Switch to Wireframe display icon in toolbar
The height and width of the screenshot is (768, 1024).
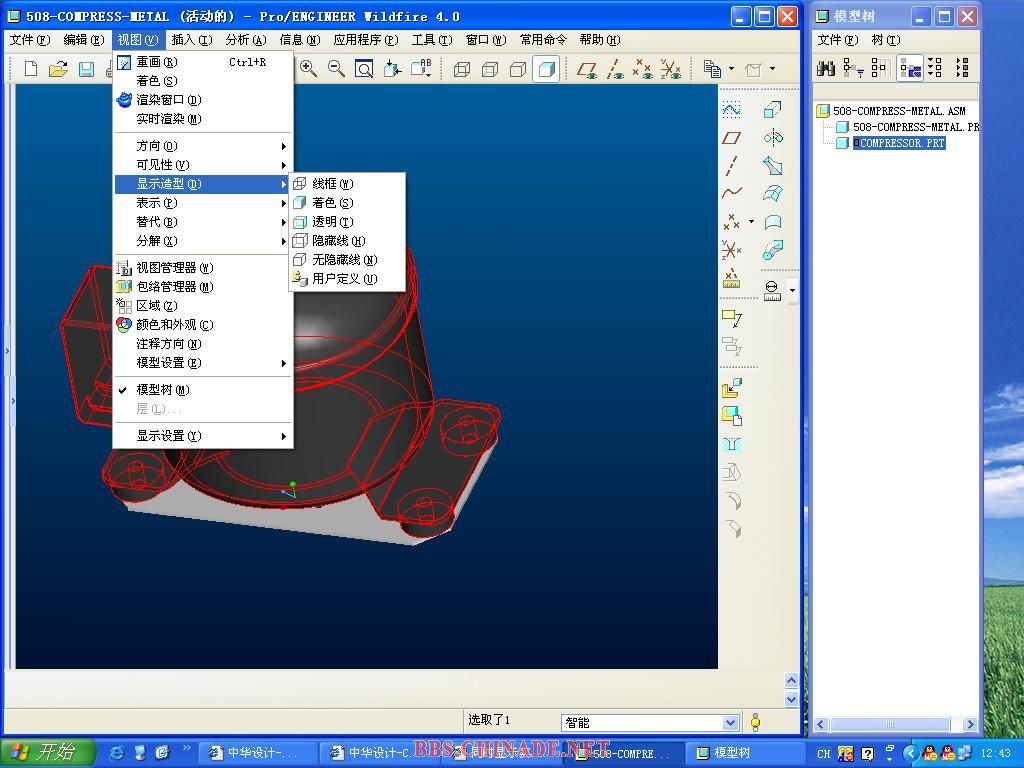pyautogui.click(x=462, y=69)
